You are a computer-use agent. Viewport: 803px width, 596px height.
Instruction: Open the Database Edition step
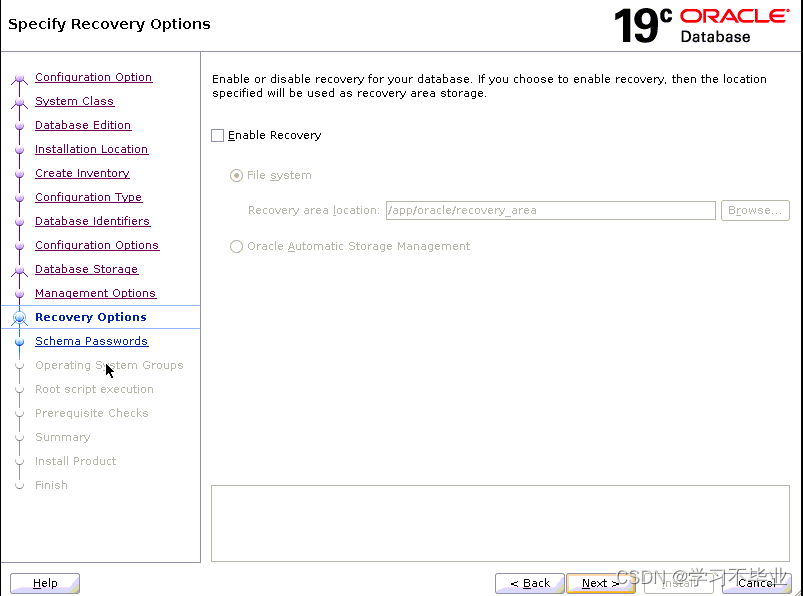[82, 125]
